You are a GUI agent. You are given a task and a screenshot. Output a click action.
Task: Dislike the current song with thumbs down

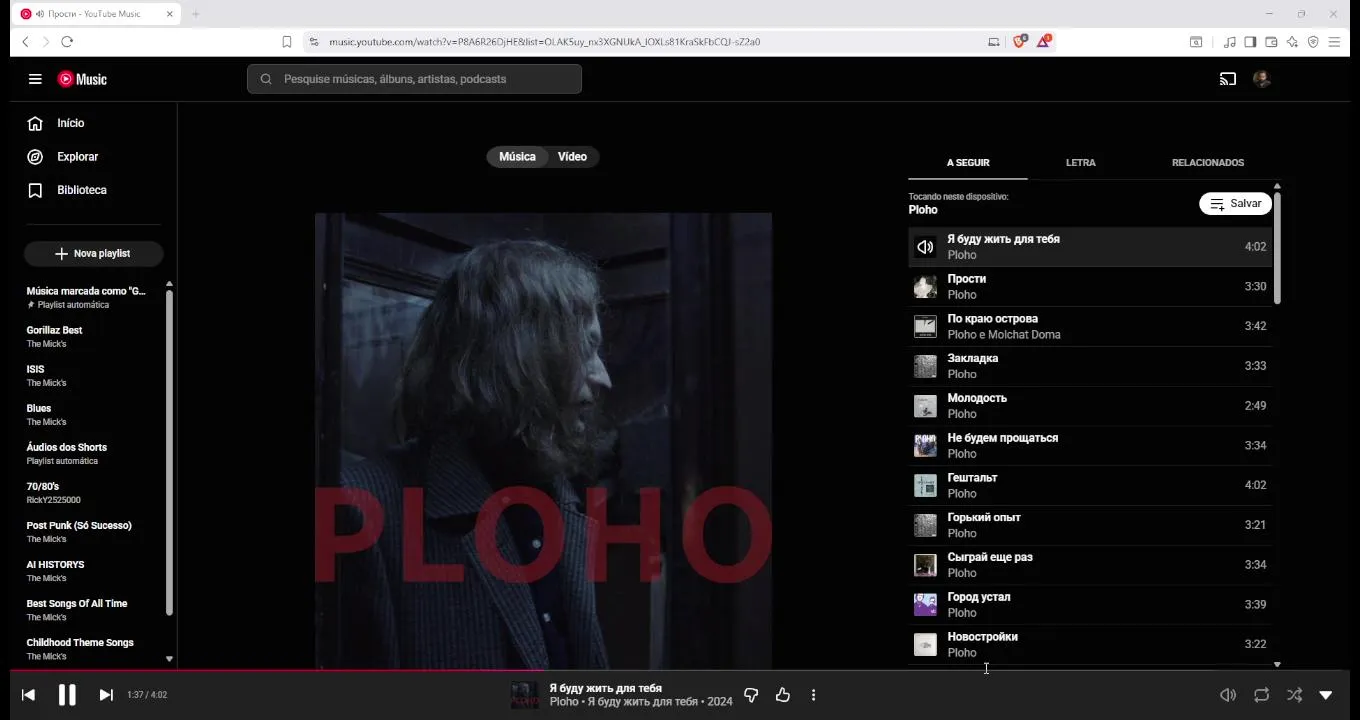(751, 695)
